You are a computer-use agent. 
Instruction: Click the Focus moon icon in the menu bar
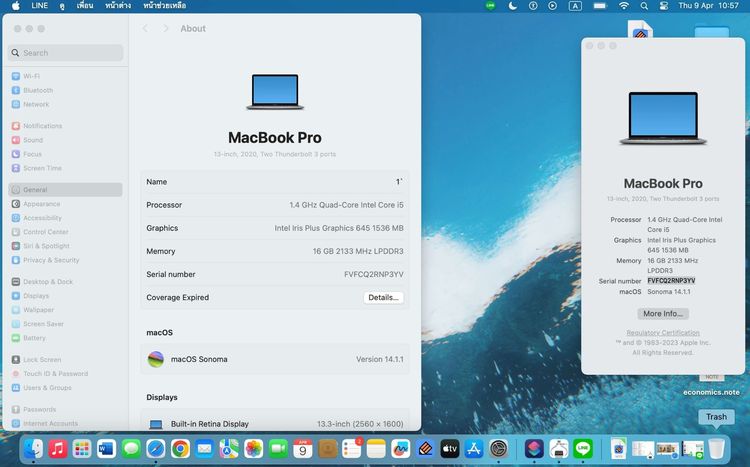coord(512,6)
